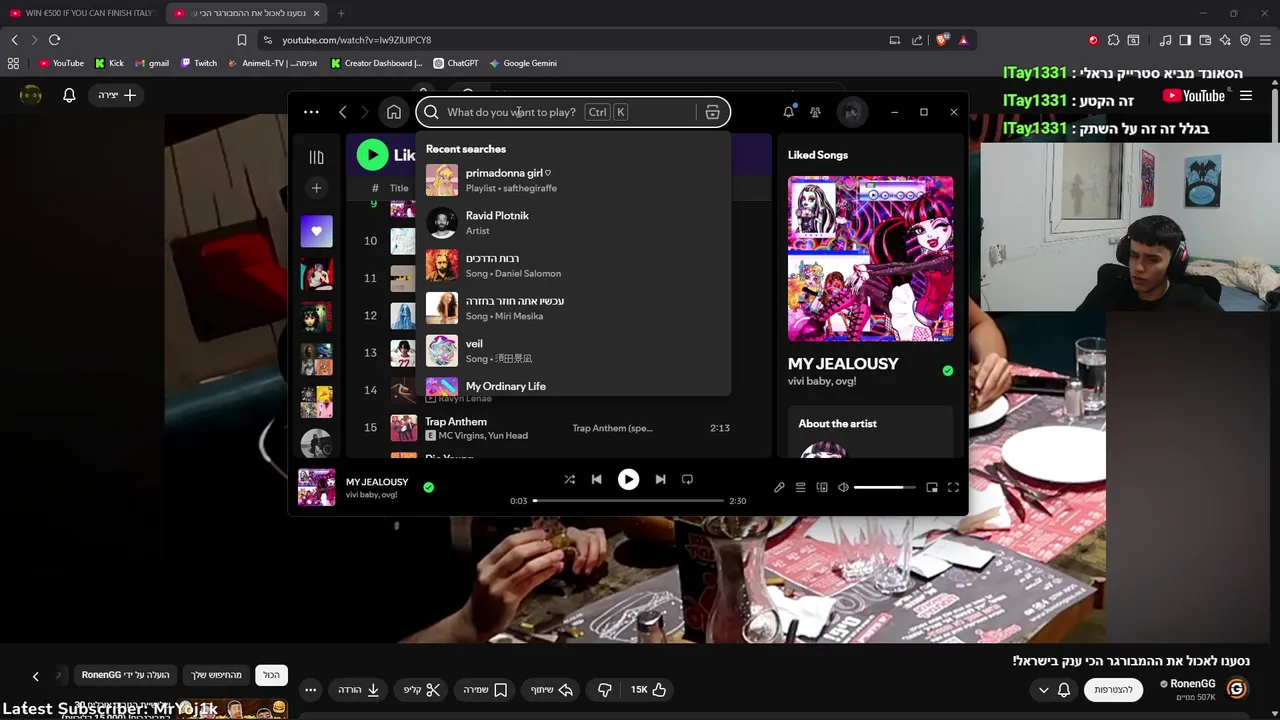Click the Spotify search input field
This screenshot has width=1280, height=720.
(572, 112)
